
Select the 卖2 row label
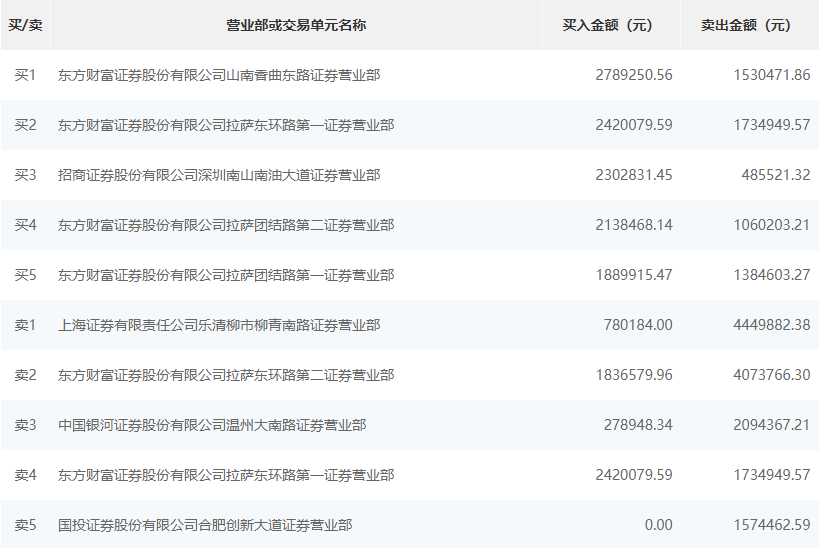[25, 375]
